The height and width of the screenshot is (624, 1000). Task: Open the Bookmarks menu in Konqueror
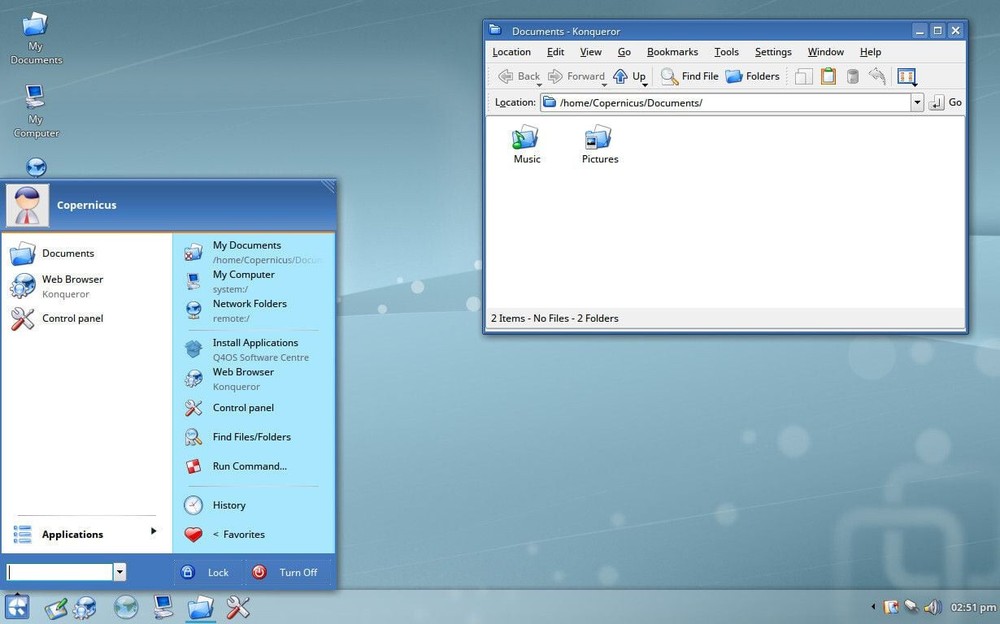click(672, 51)
